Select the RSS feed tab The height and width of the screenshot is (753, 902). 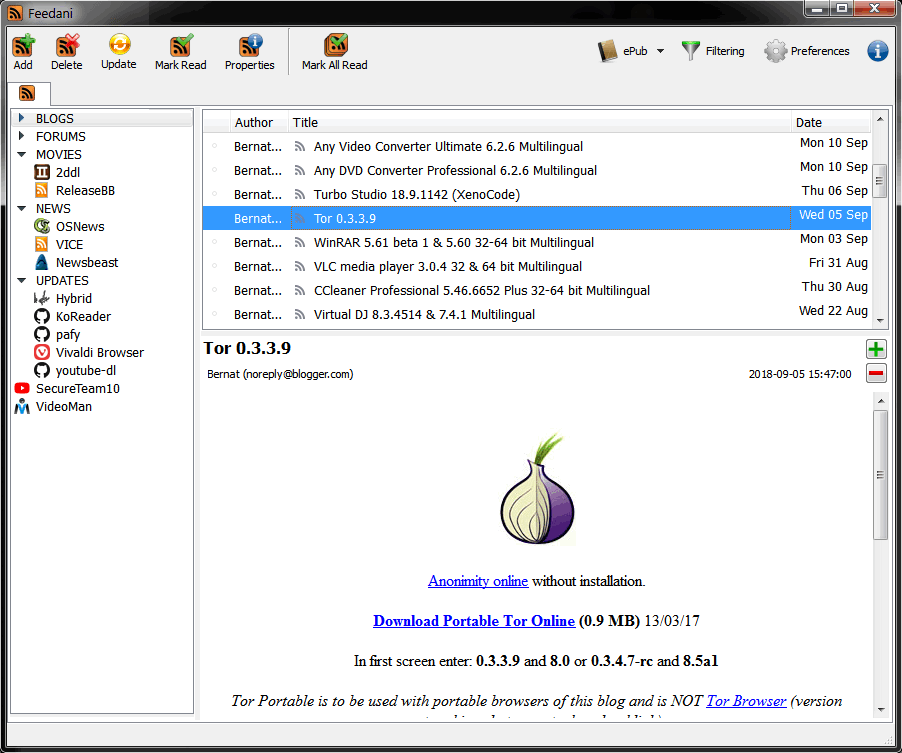(x=27, y=94)
